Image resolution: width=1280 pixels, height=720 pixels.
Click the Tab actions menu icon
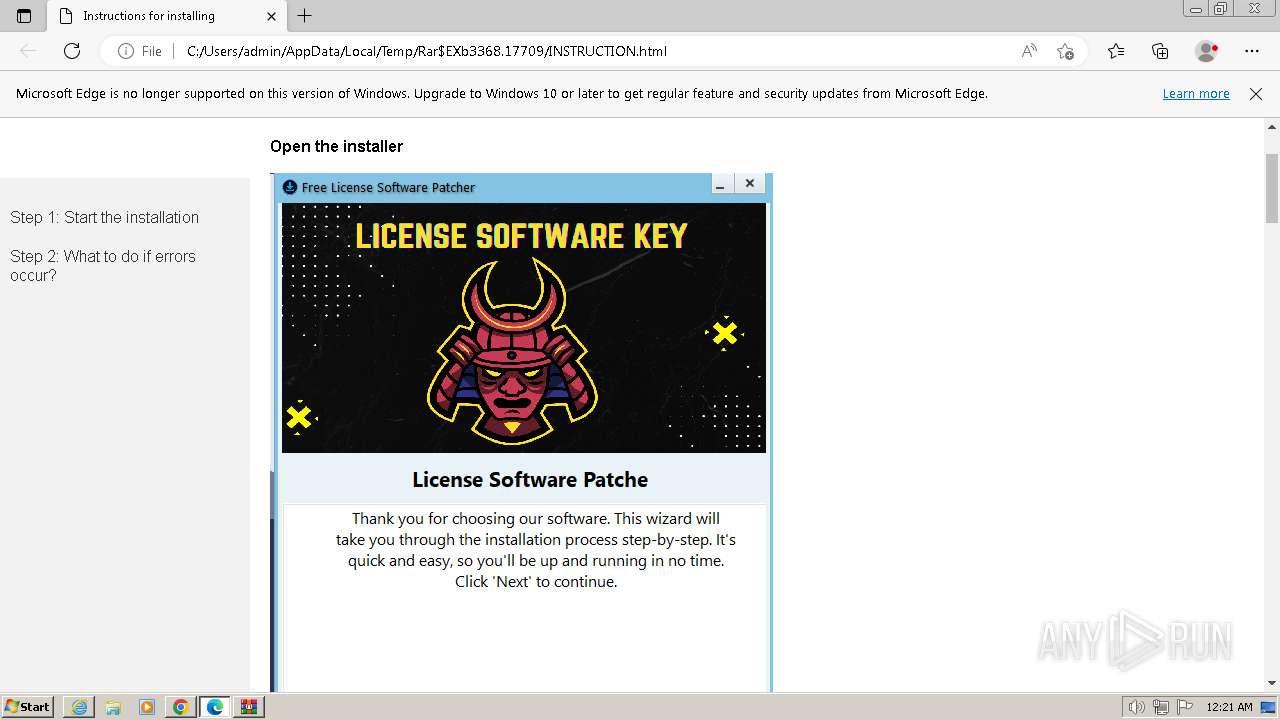pos(24,16)
